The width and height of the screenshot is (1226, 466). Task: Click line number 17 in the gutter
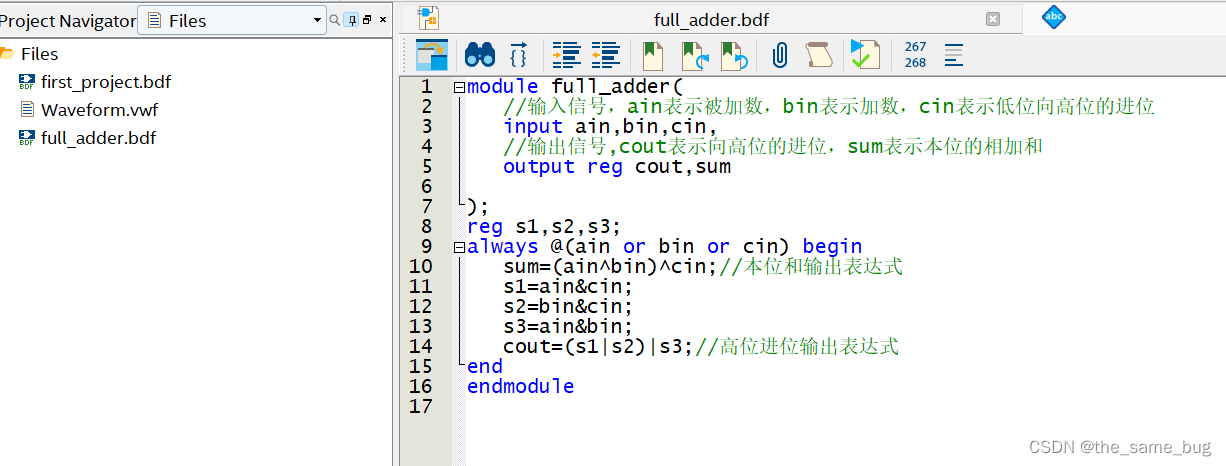click(x=421, y=406)
